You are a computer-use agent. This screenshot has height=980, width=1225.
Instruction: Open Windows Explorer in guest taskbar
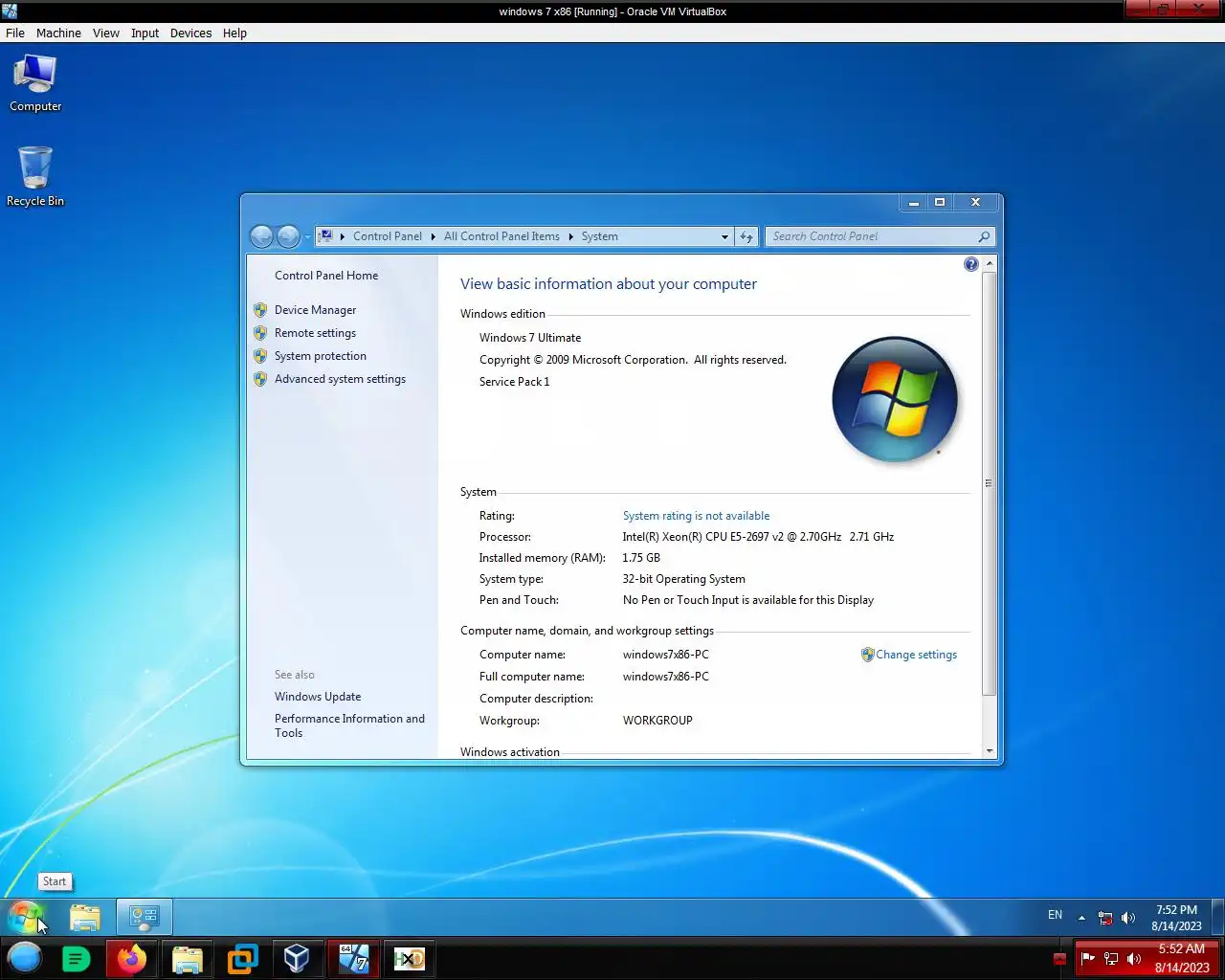coord(85,918)
